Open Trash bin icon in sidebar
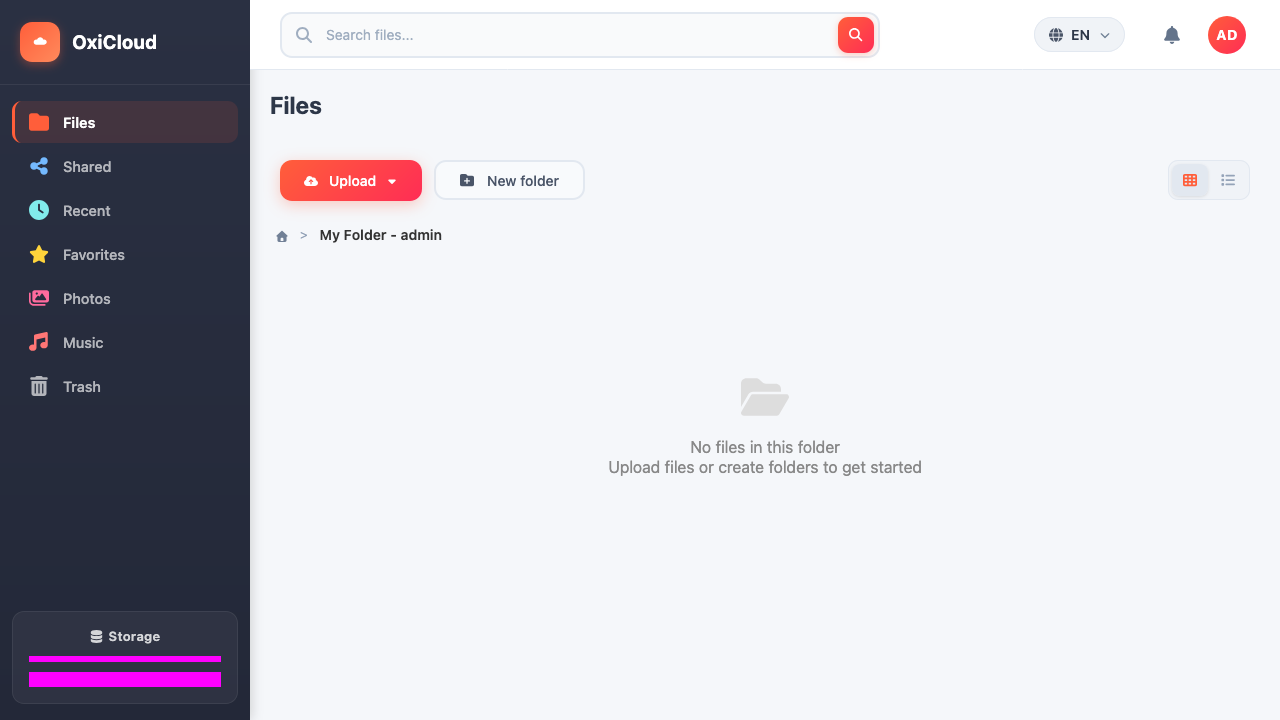1280x720 pixels. tap(39, 387)
